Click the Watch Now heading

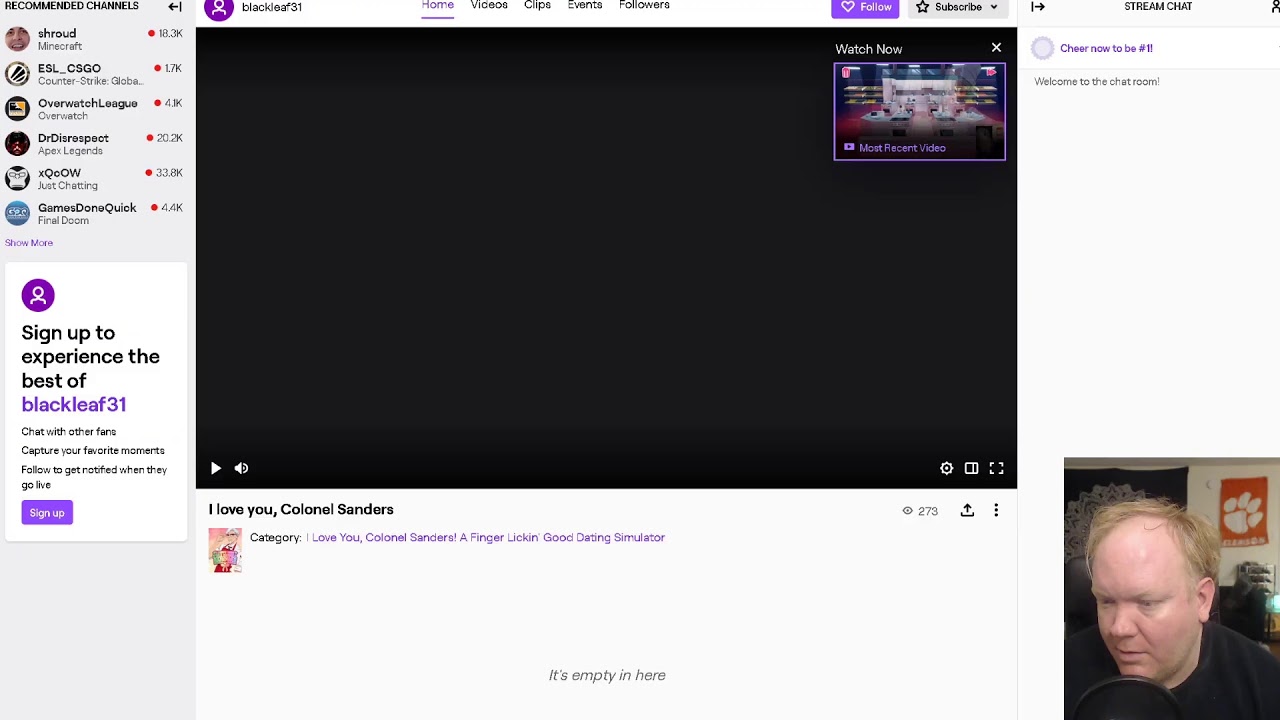[x=869, y=49]
